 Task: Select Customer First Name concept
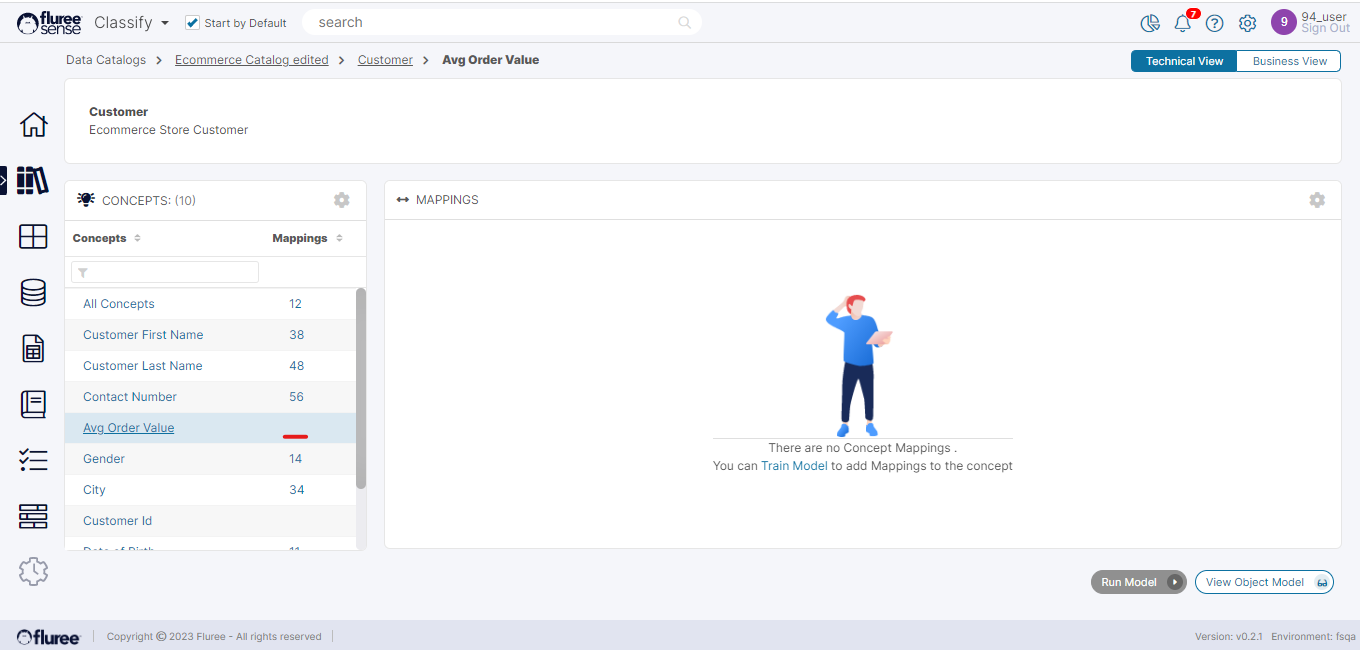pyautogui.click(x=143, y=335)
